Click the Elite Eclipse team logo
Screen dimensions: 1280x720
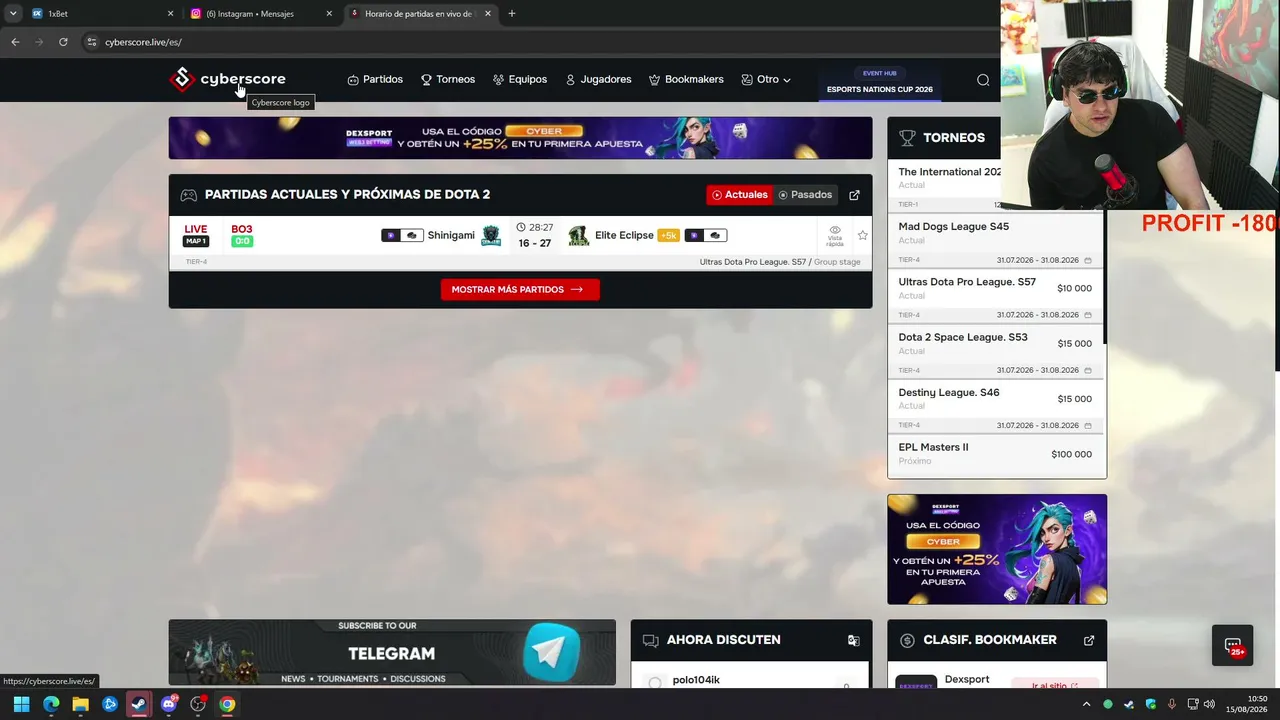578,236
